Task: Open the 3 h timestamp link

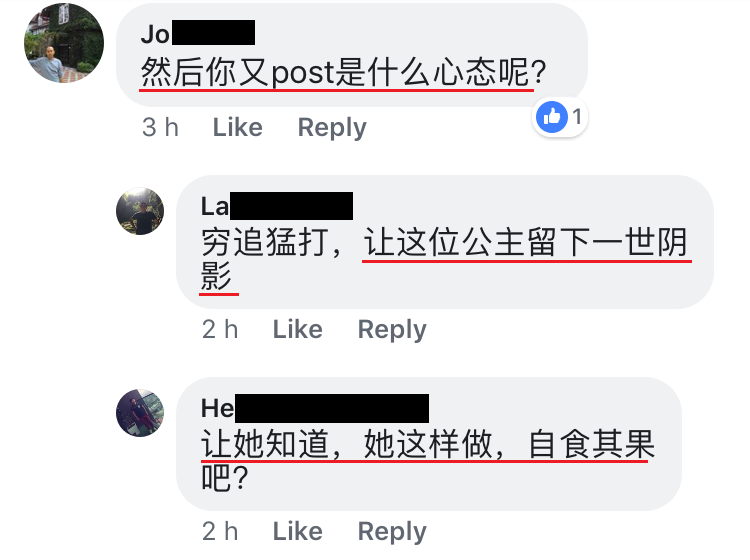Action: (160, 127)
